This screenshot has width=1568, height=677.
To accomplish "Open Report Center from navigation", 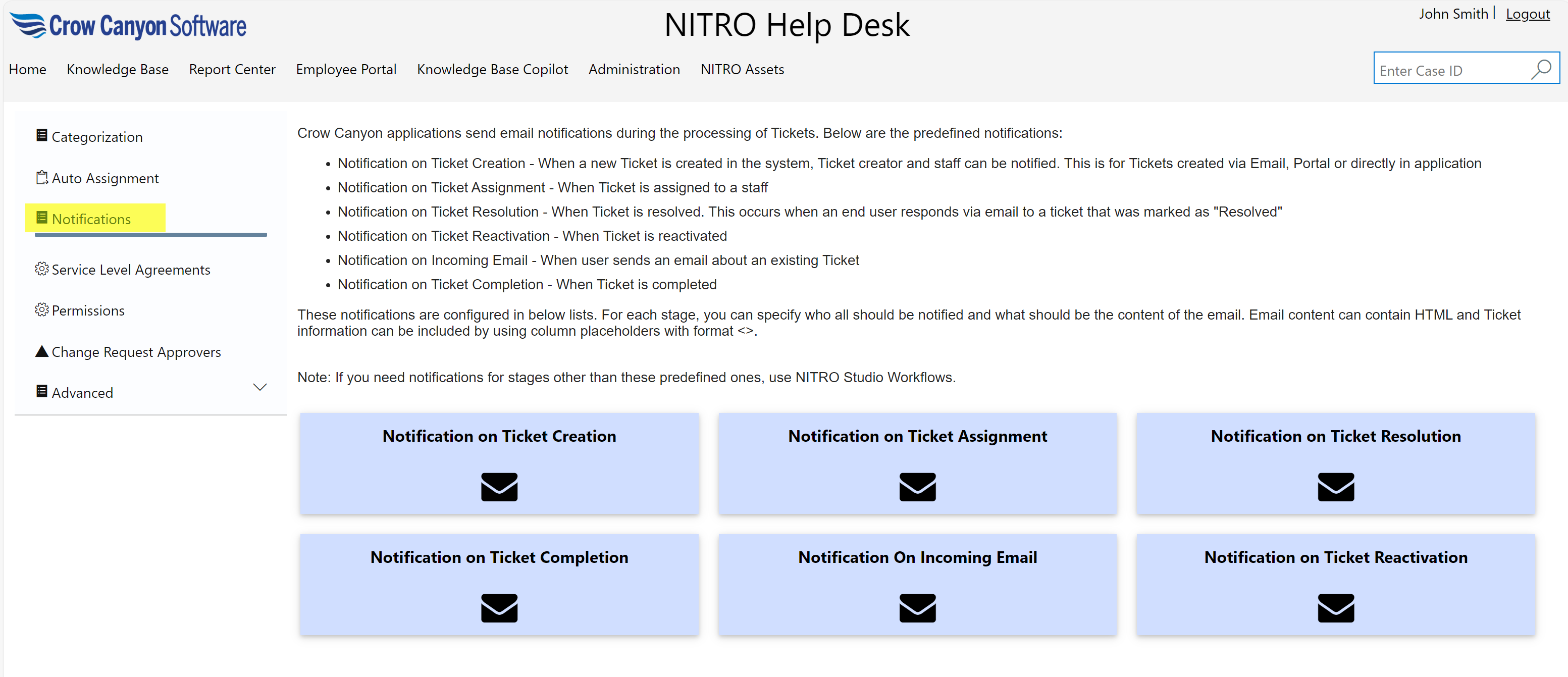I will pos(232,69).
